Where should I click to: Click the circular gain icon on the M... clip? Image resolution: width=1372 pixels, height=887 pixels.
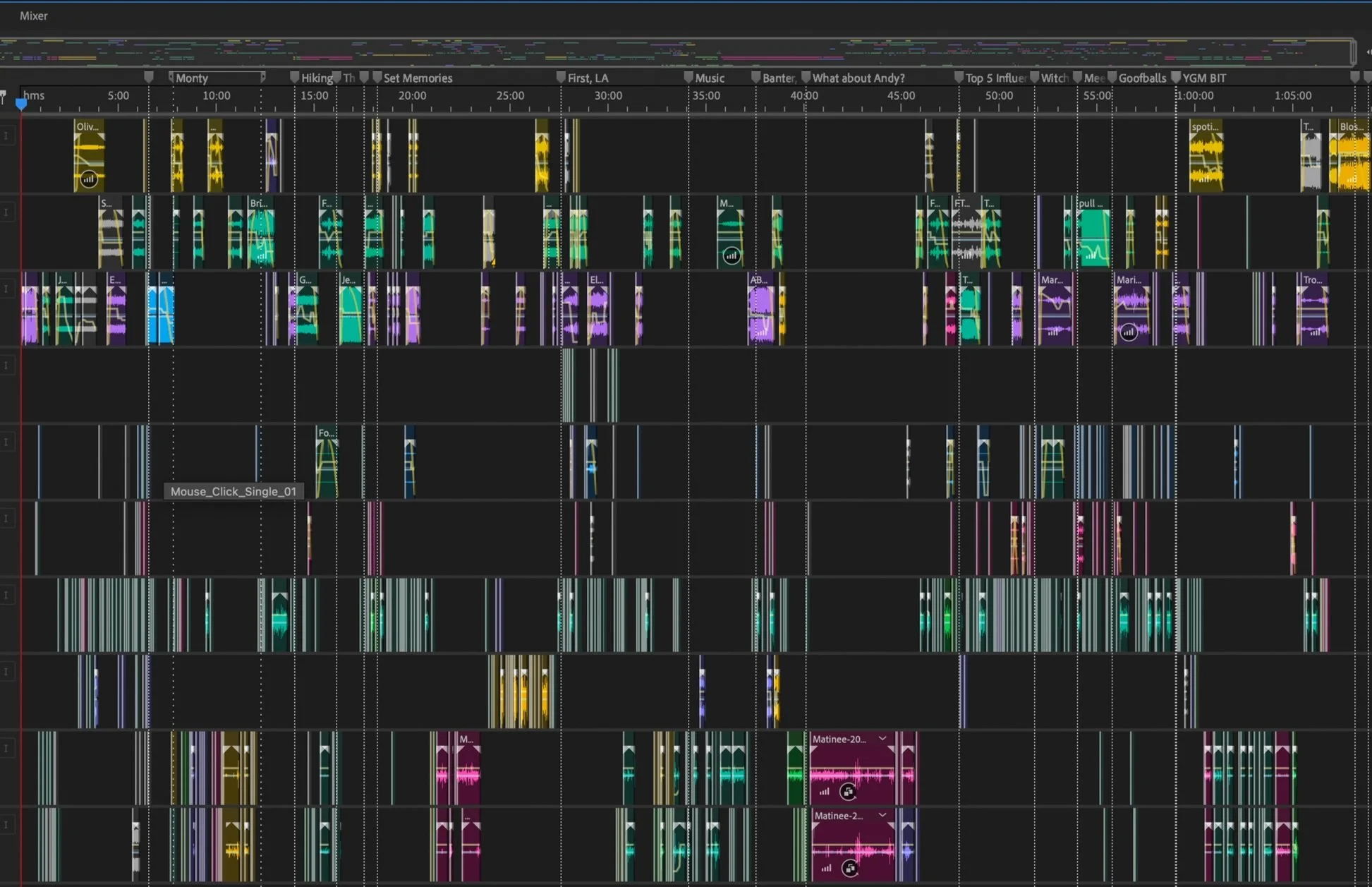tap(731, 255)
